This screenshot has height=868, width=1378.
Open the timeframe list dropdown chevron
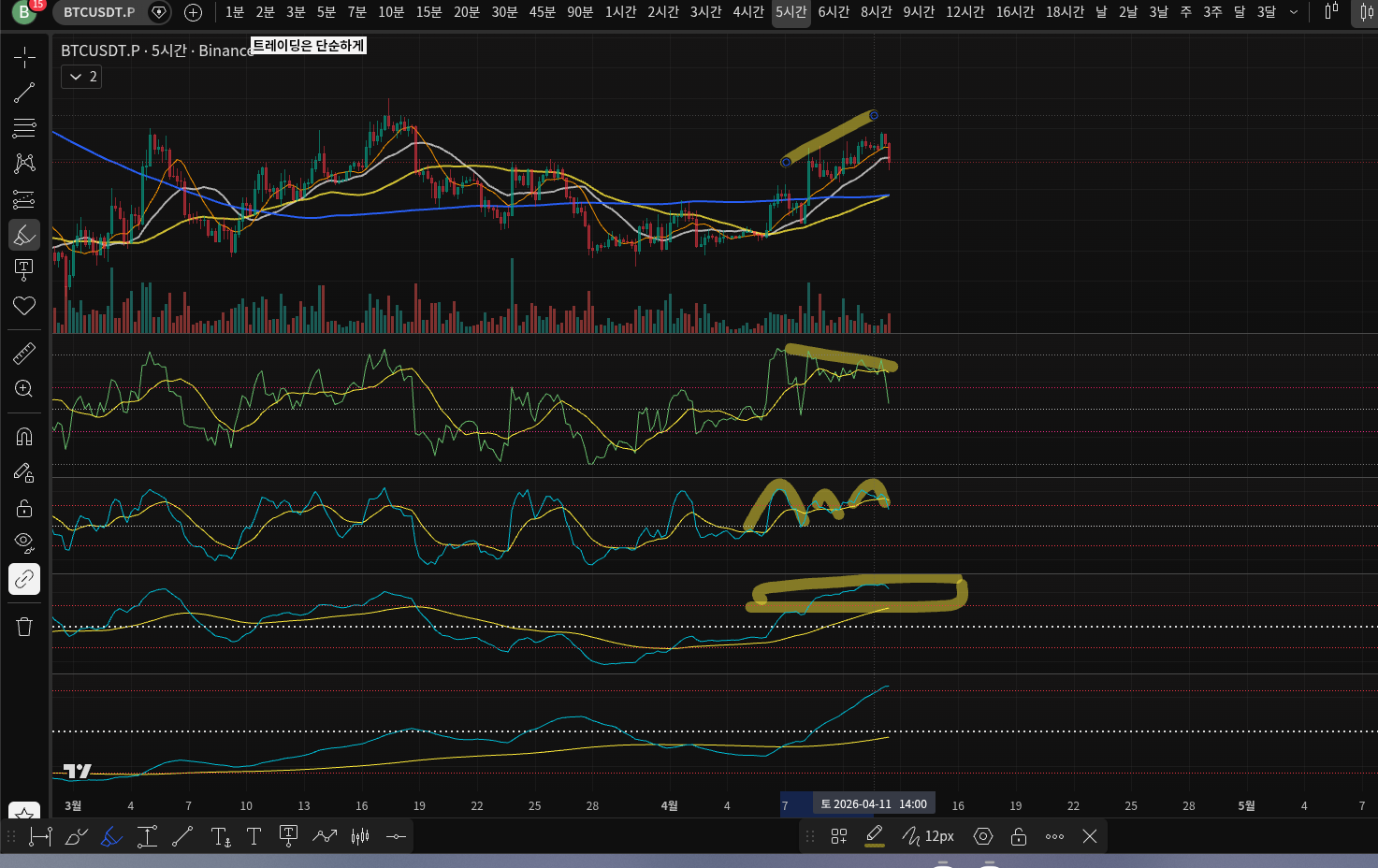coord(1294,12)
